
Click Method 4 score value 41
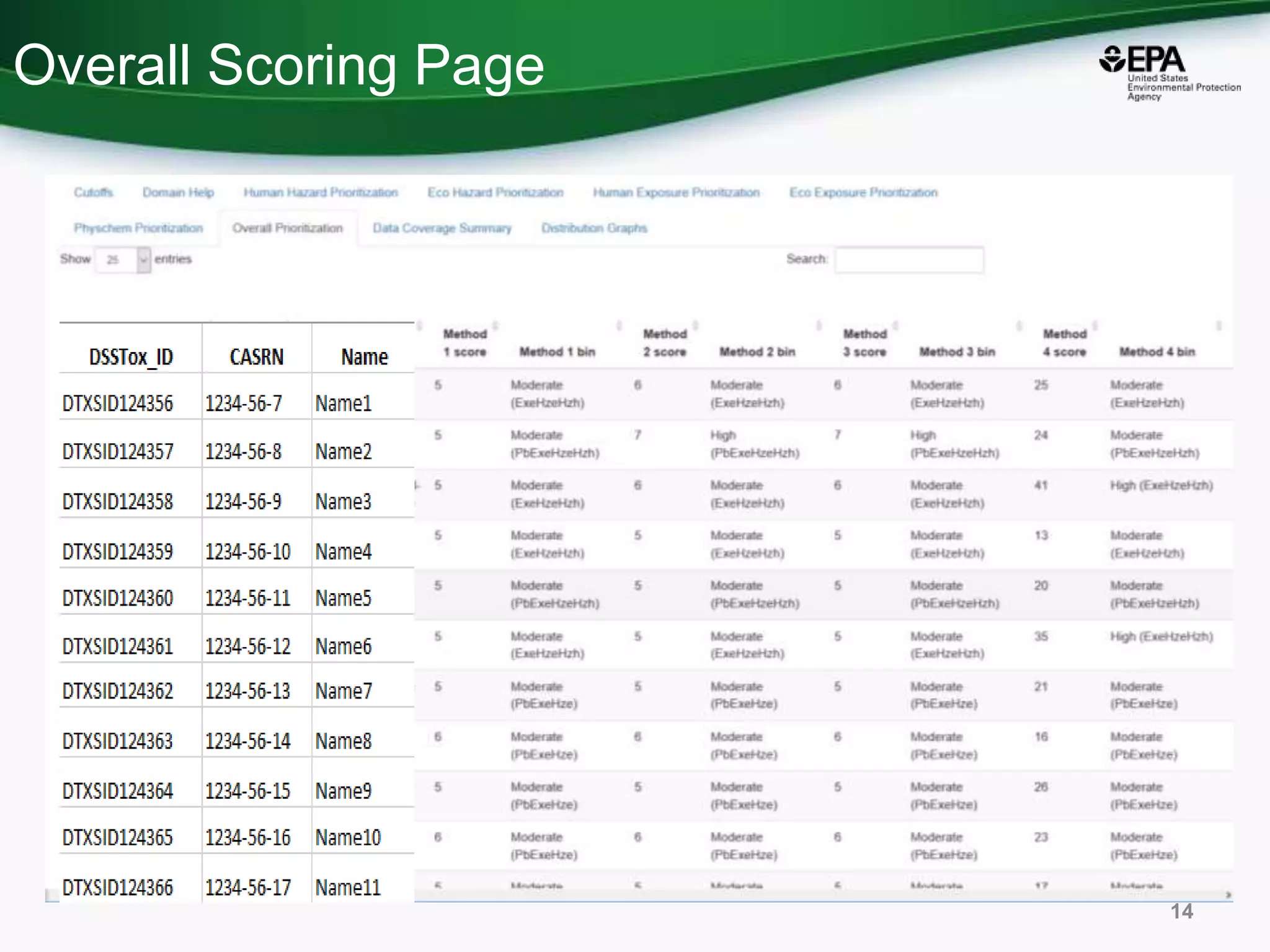coord(1041,485)
